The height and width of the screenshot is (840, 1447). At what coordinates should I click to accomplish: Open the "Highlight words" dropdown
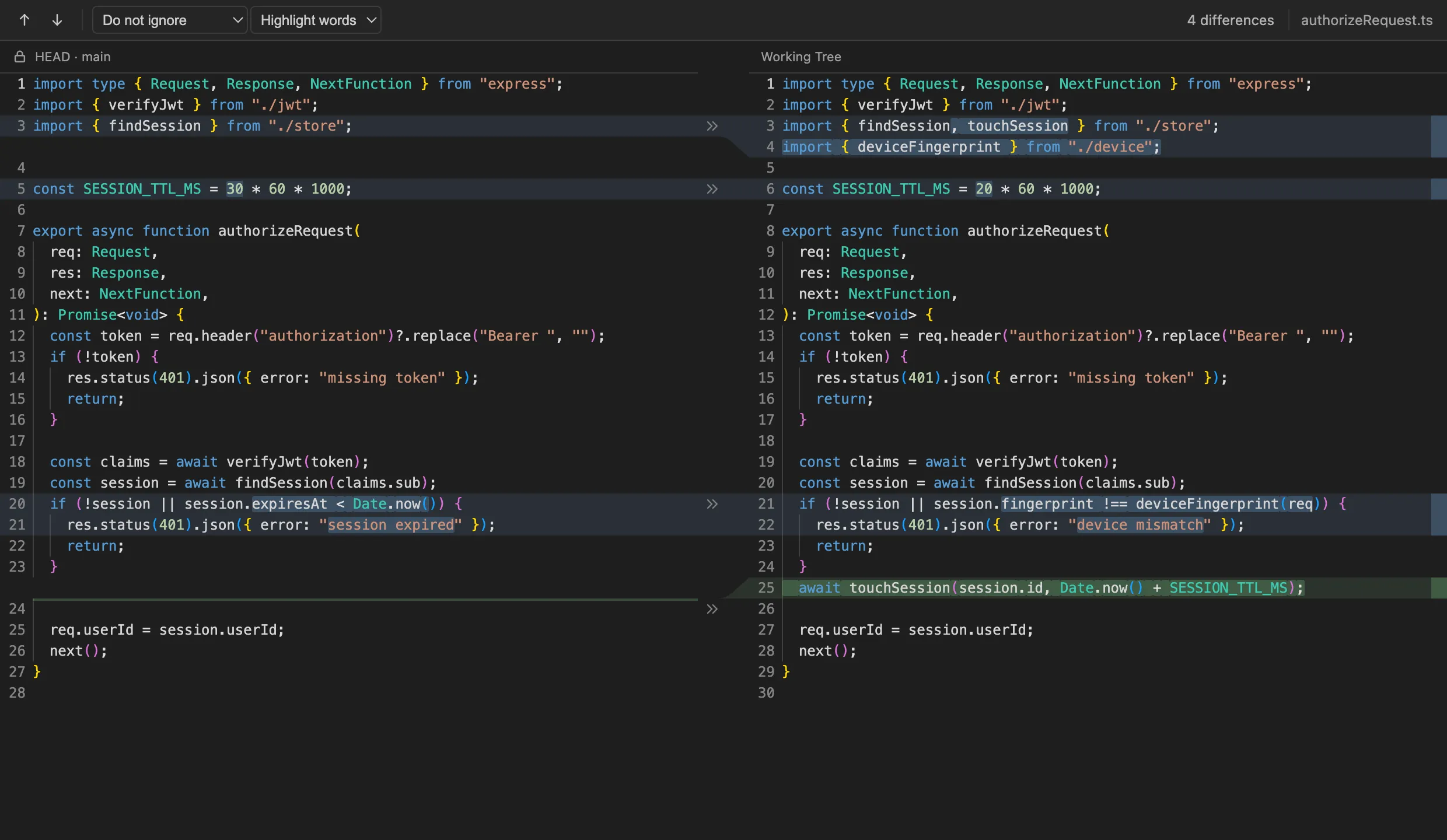pyautogui.click(x=316, y=20)
